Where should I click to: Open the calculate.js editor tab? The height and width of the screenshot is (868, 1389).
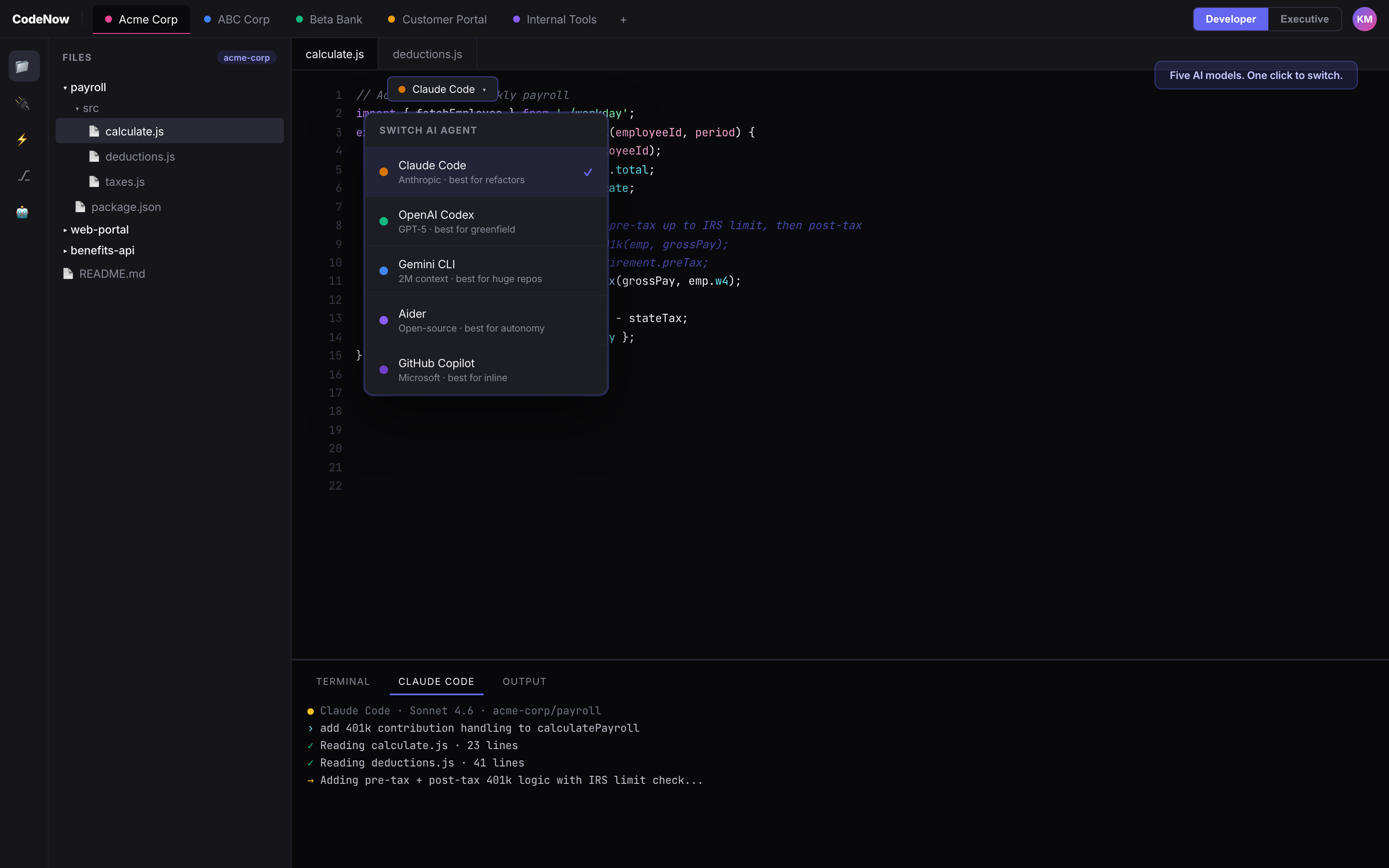pos(335,54)
